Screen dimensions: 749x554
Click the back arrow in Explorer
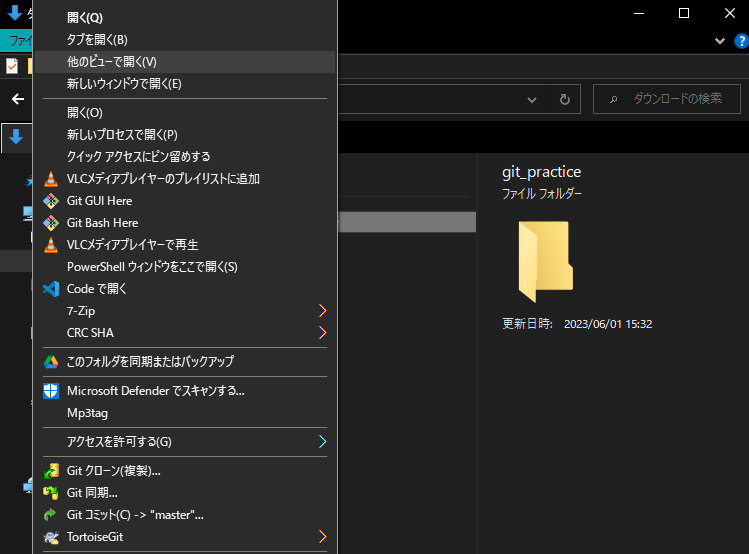point(18,99)
